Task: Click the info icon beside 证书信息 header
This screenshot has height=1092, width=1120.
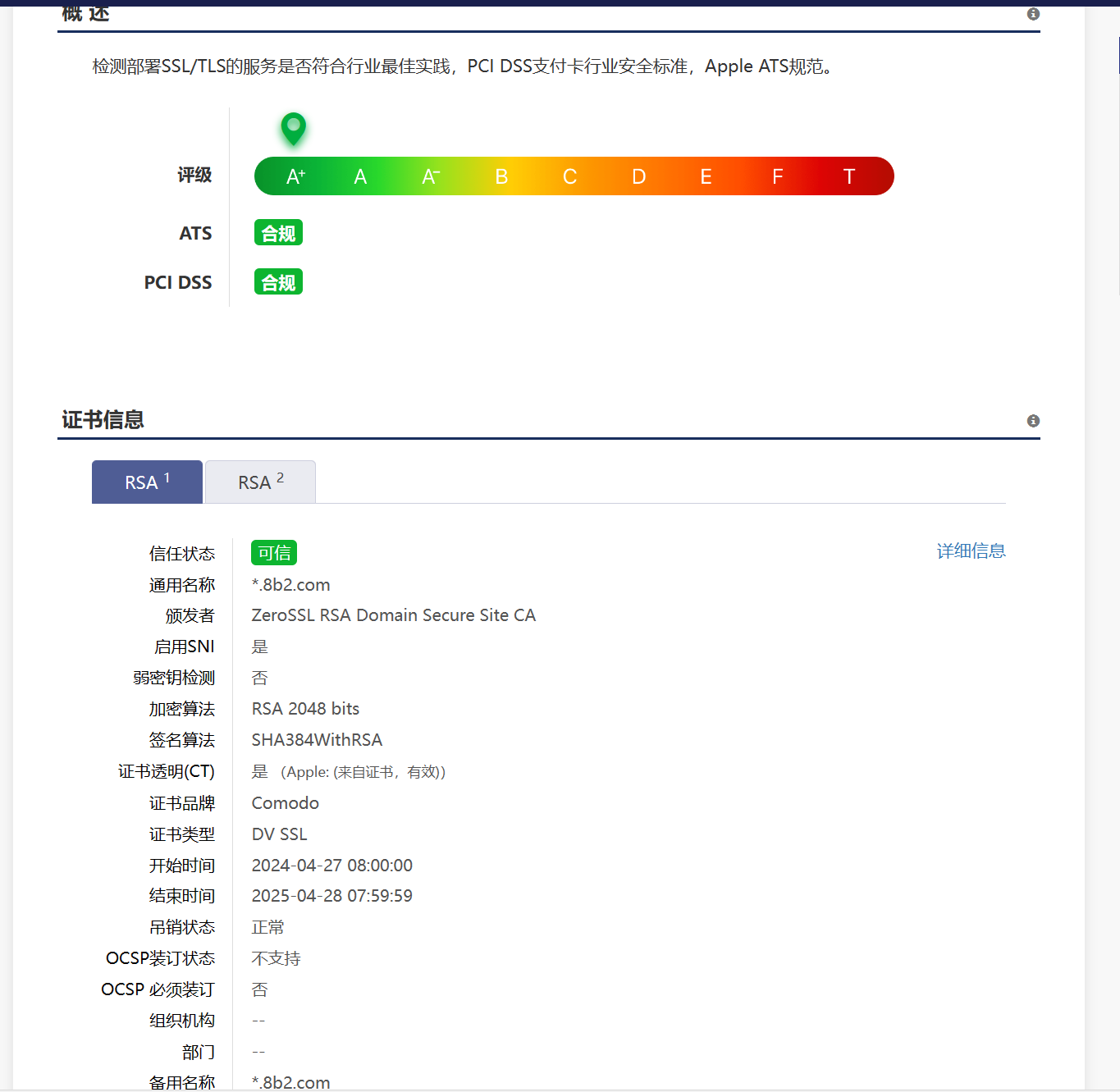Action: pos(1033,420)
